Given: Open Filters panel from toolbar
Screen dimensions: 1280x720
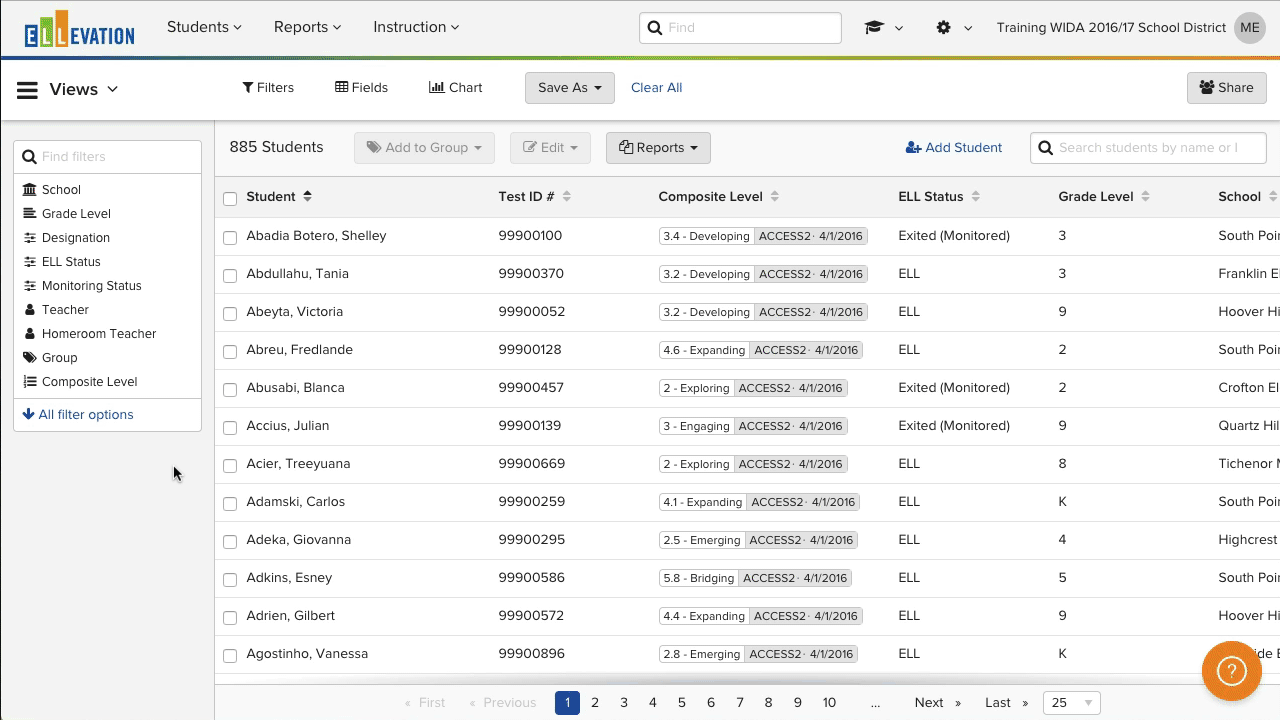Looking at the screenshot, I should pos(268,88).
